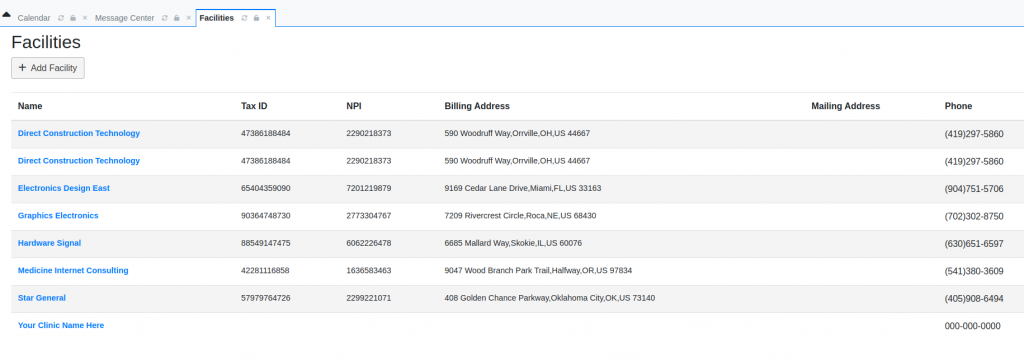Refresh the Facilities tab

pyautogui.click(x=244, y=18)
